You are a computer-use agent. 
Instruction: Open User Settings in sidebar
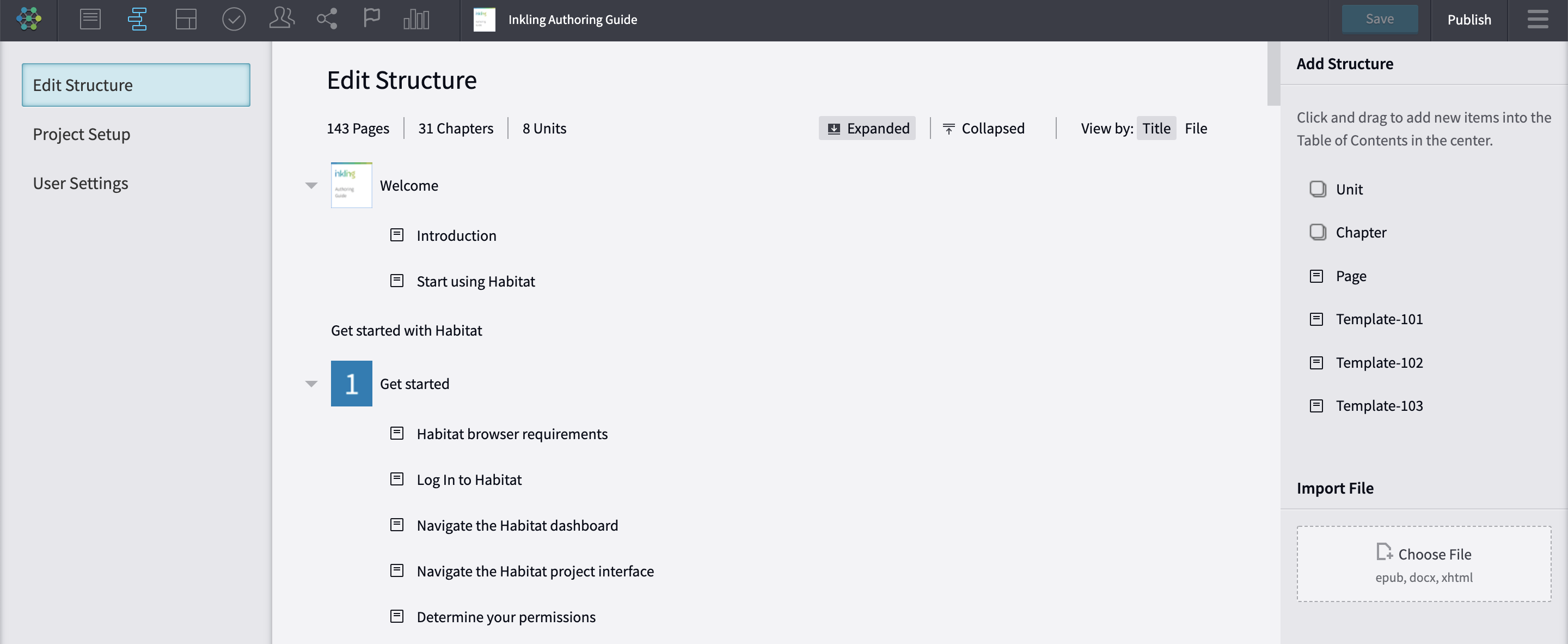(81, 184)
